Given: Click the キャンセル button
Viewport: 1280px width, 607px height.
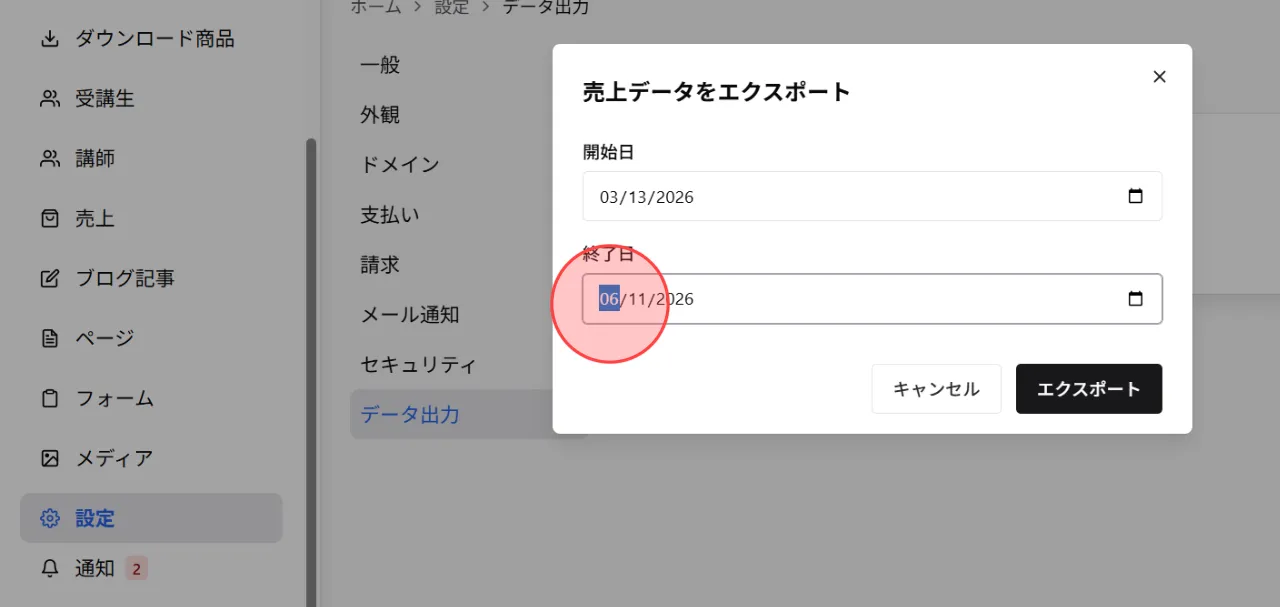Looking at the screenshot, I should (936, 389).
